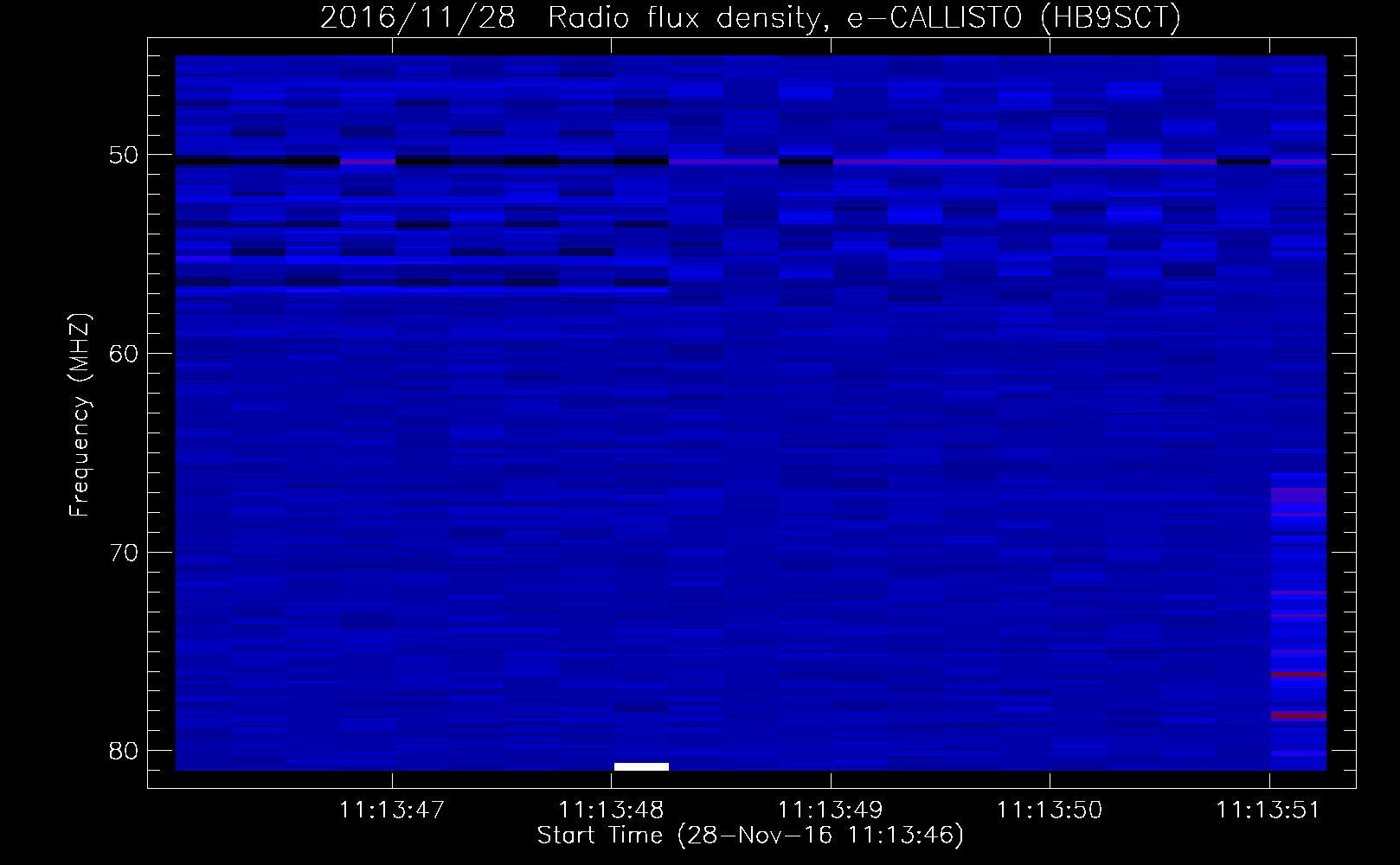Viewport: 1400px width, 865px height.
Task: Click the 11:13:51 time tick label
Action: click(1268, 811)
